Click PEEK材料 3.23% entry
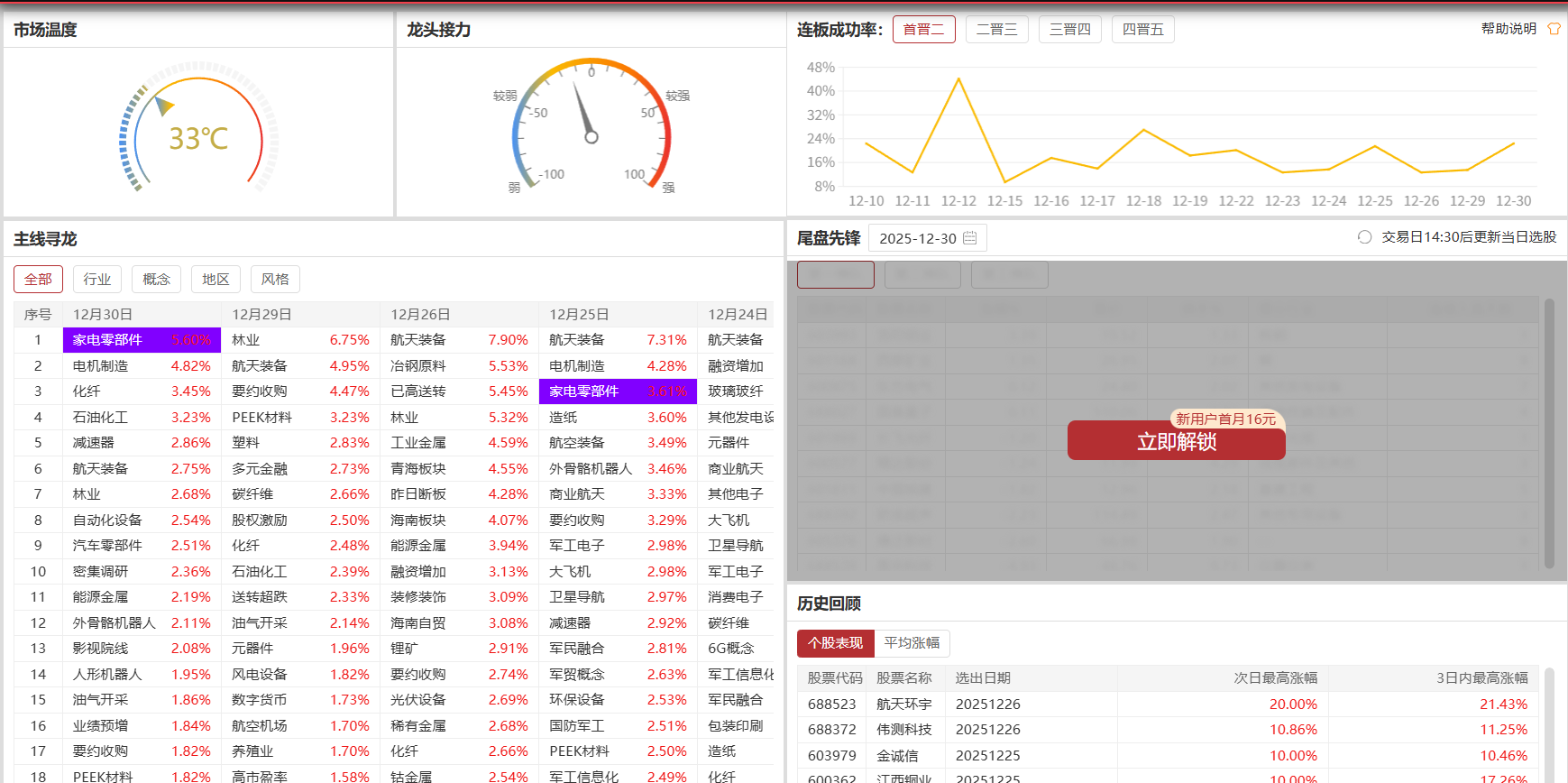The height and width of the screenshot is (783, 1568). (300, 418)
